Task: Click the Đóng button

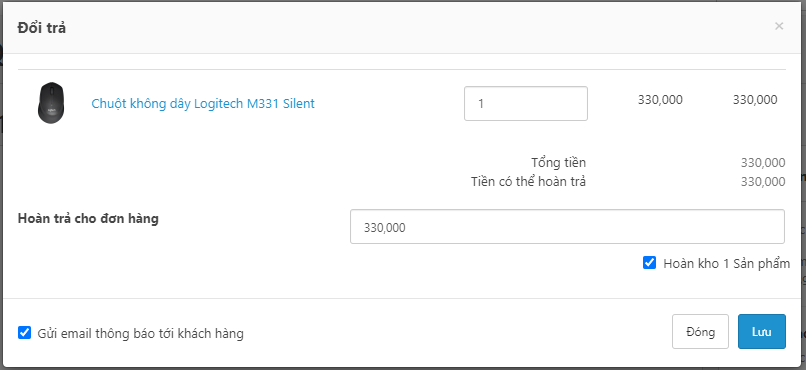Action: [x=700, y=331]
